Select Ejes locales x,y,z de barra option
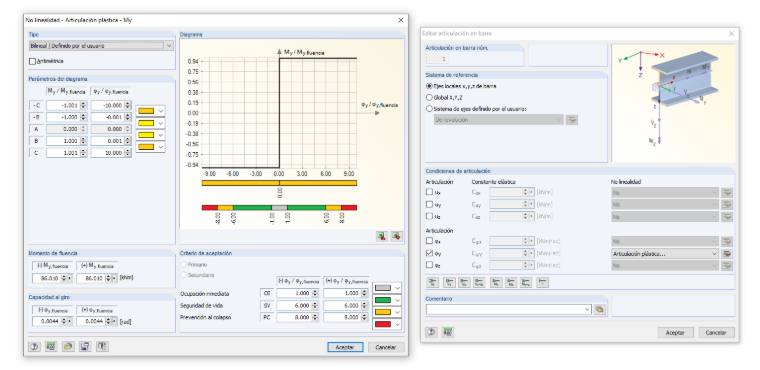Viewport: 760px width, 370px height. pos(429,86)
